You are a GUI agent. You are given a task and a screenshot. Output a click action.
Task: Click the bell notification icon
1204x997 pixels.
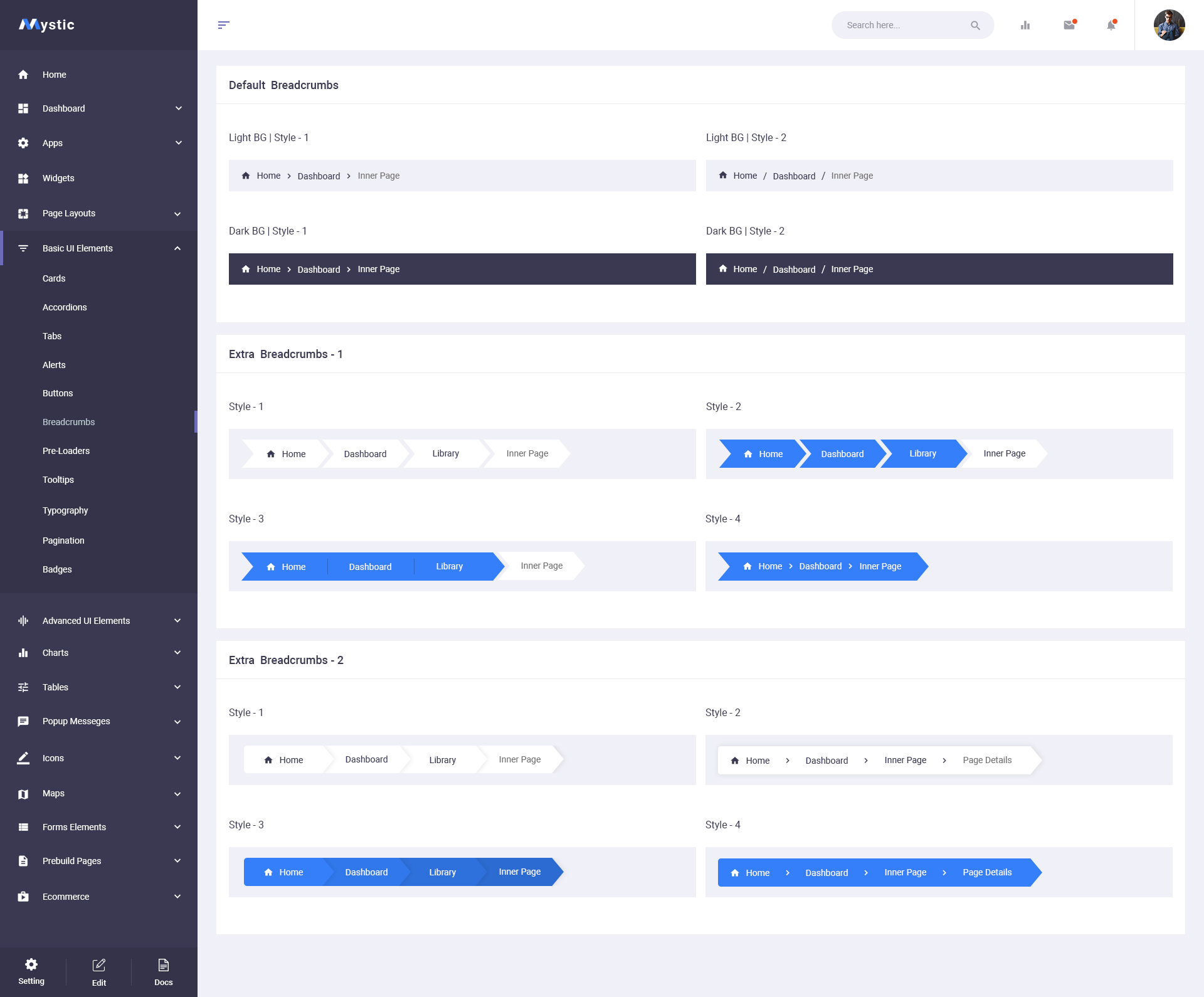click(x=1111, y=25)
